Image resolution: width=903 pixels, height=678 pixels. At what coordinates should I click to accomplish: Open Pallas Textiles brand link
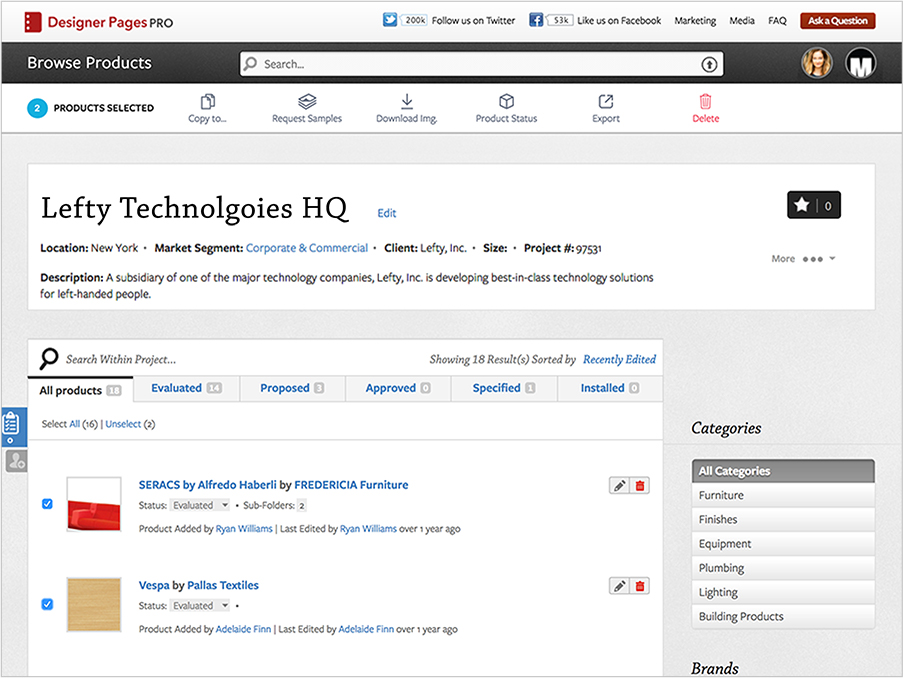click(223, 585)
